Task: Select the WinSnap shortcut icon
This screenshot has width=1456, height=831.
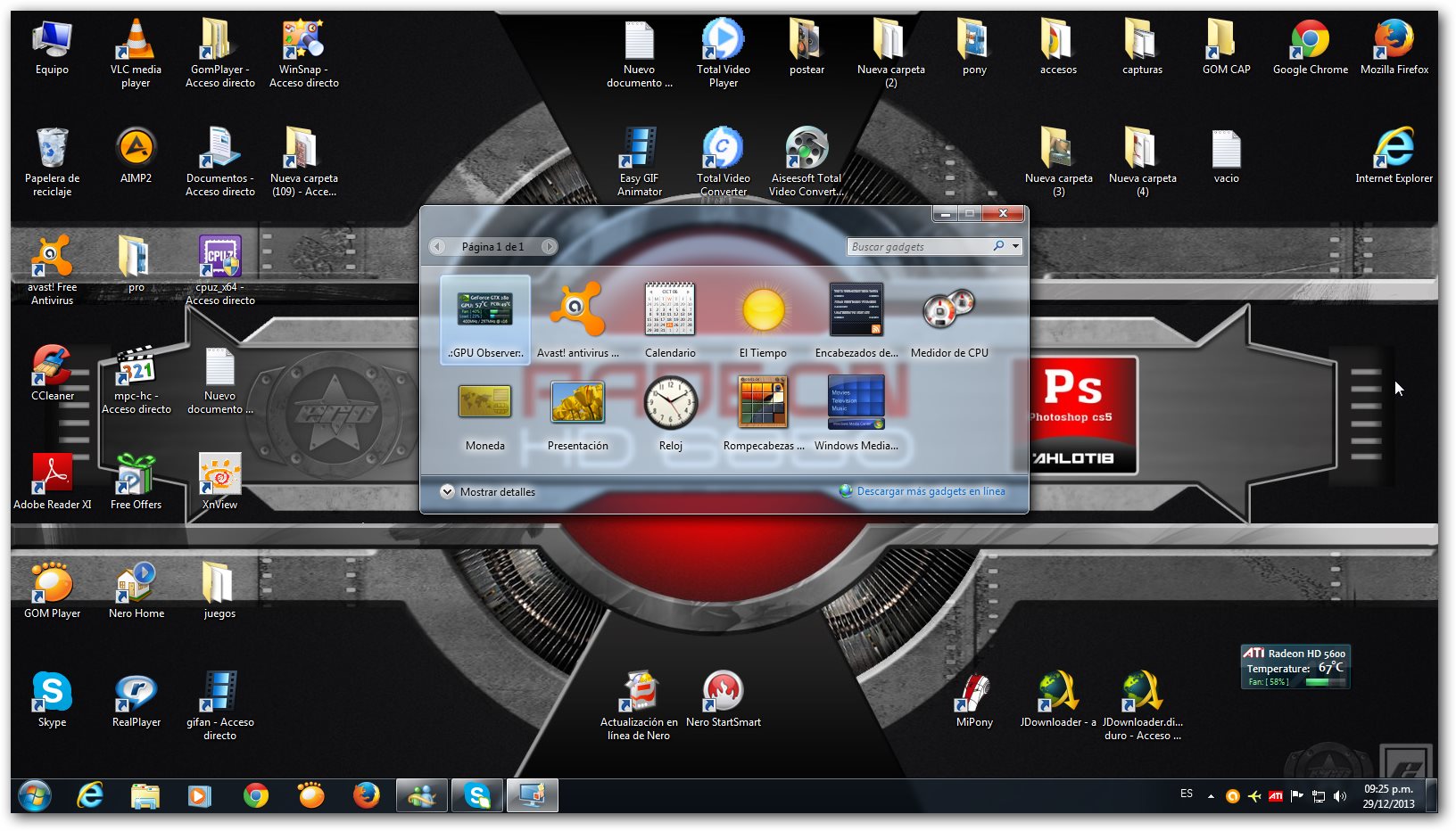Action: [x=303, y=53]
